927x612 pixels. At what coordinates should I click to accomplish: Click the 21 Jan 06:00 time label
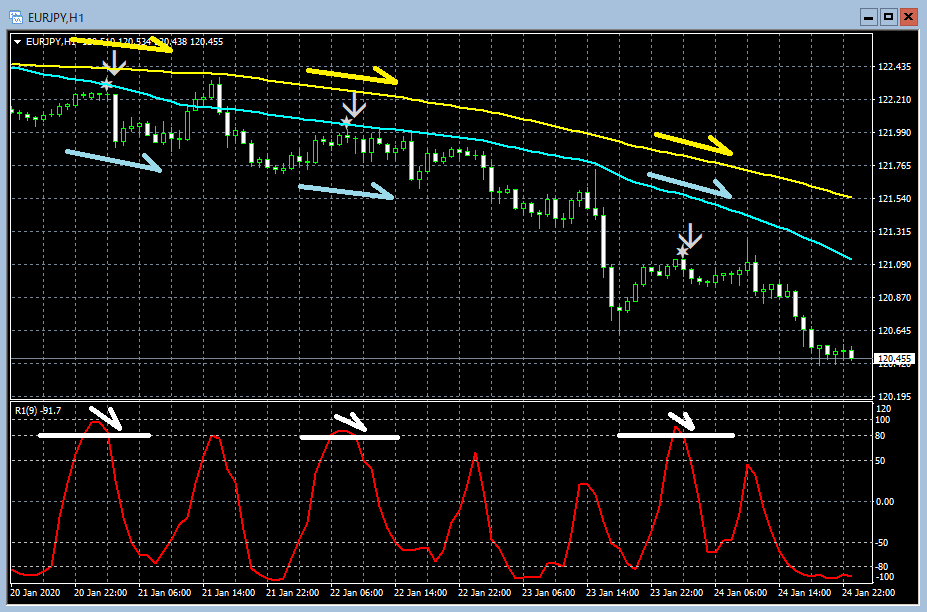click(x=164, y=592)
